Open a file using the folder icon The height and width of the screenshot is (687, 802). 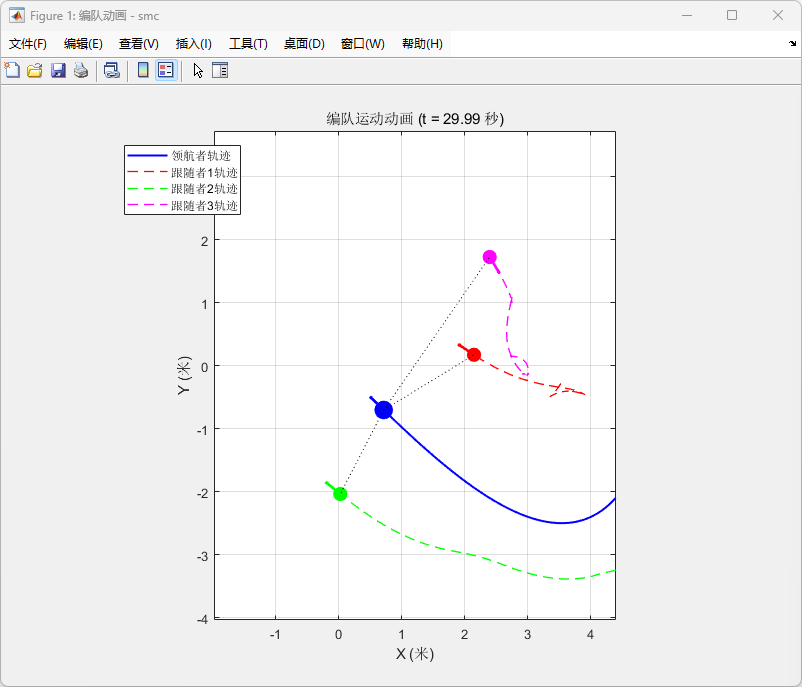click(35, 70)
